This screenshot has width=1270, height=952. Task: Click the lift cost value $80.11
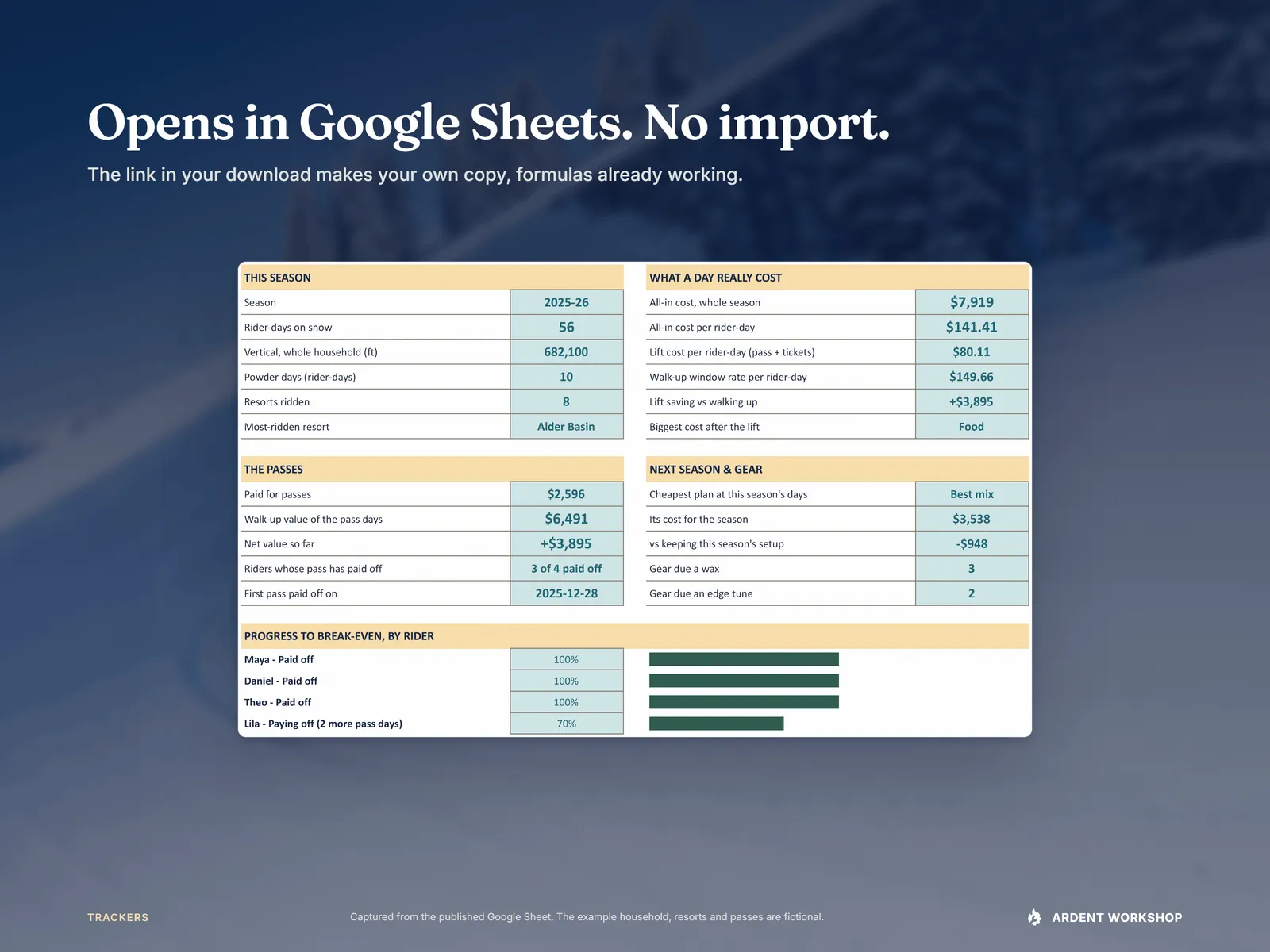tap(972, 352)
